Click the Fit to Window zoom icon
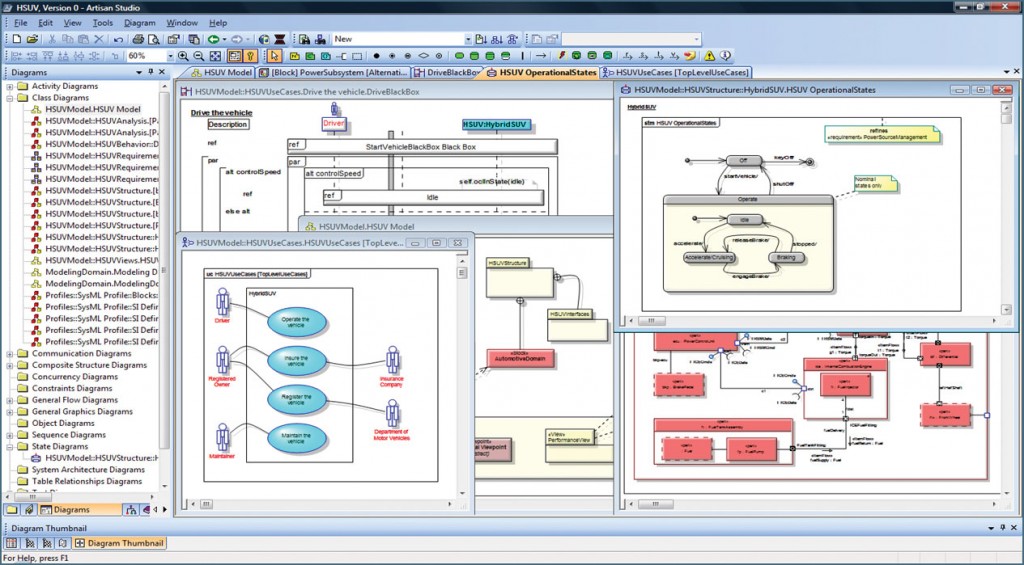This screenshot has width=1024, height=565. 215,56
